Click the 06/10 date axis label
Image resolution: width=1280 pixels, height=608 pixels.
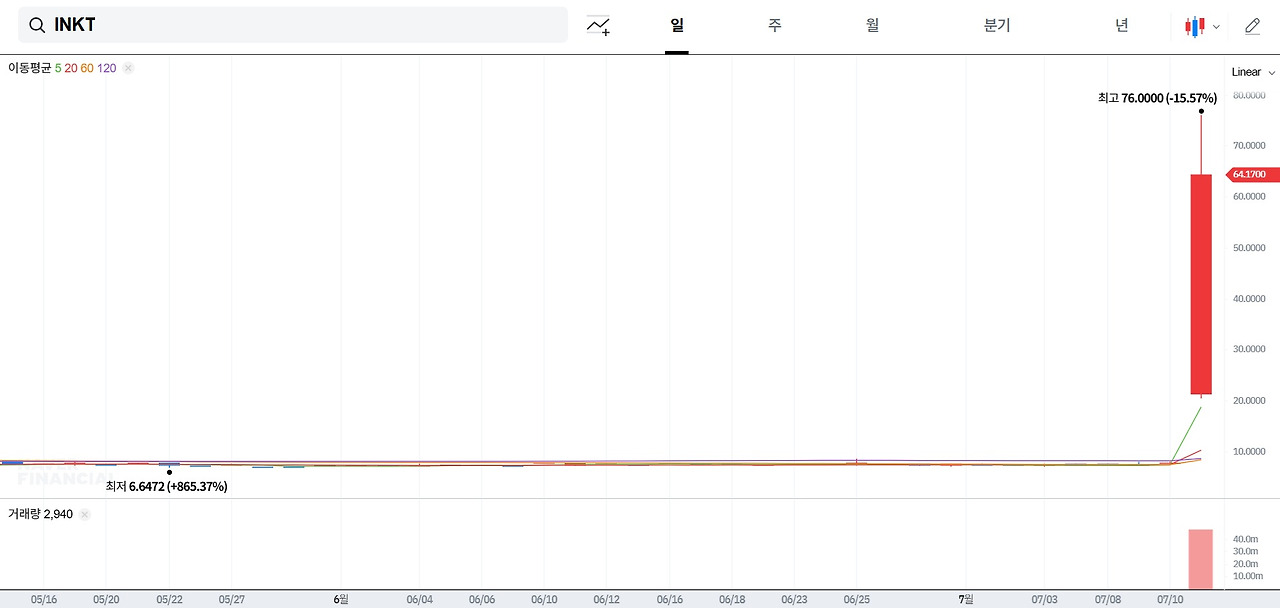(x=544, y=600)
